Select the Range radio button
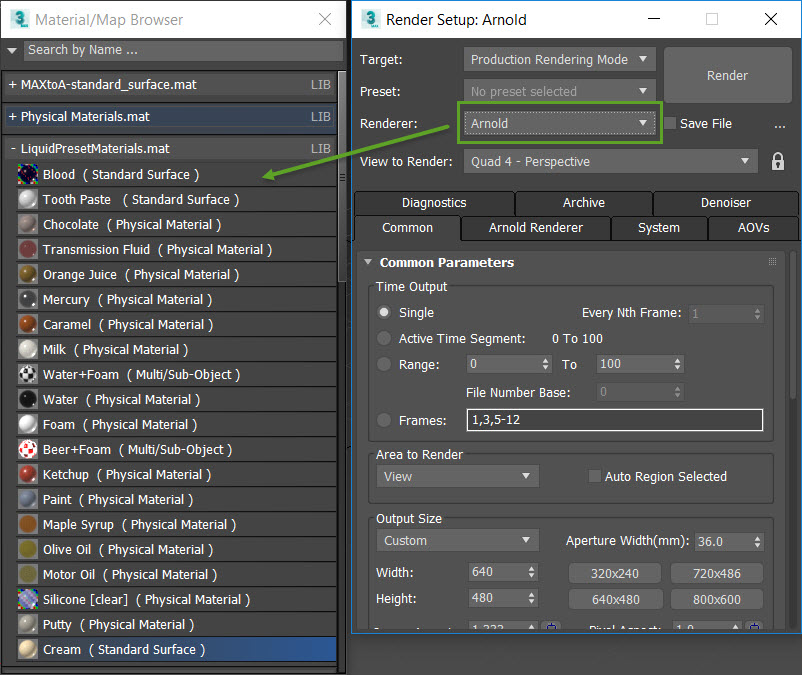This screenshot has width=802, height=675. (x=384, y=365)
